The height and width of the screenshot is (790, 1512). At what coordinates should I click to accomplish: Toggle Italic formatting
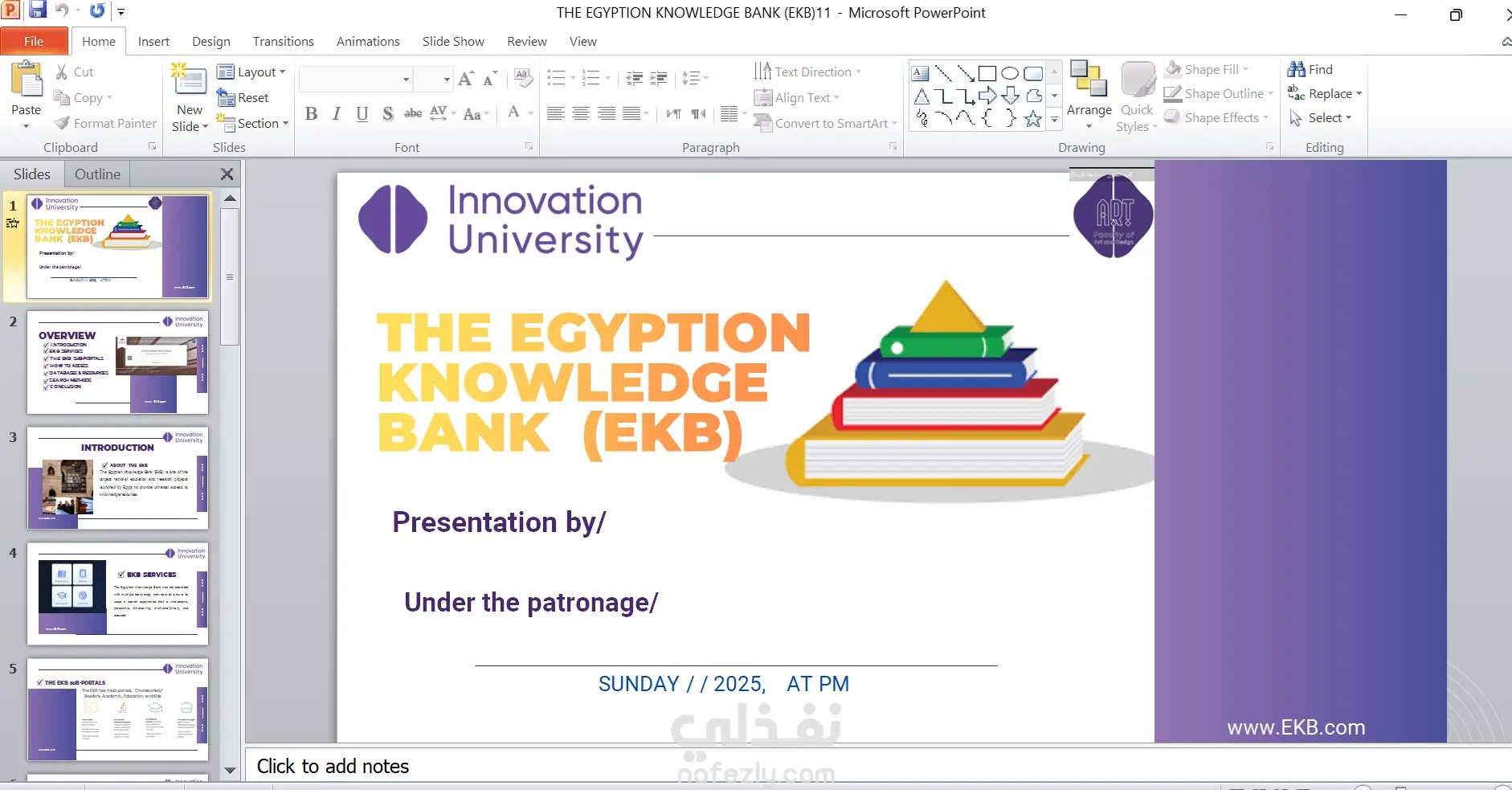point(337,113)
